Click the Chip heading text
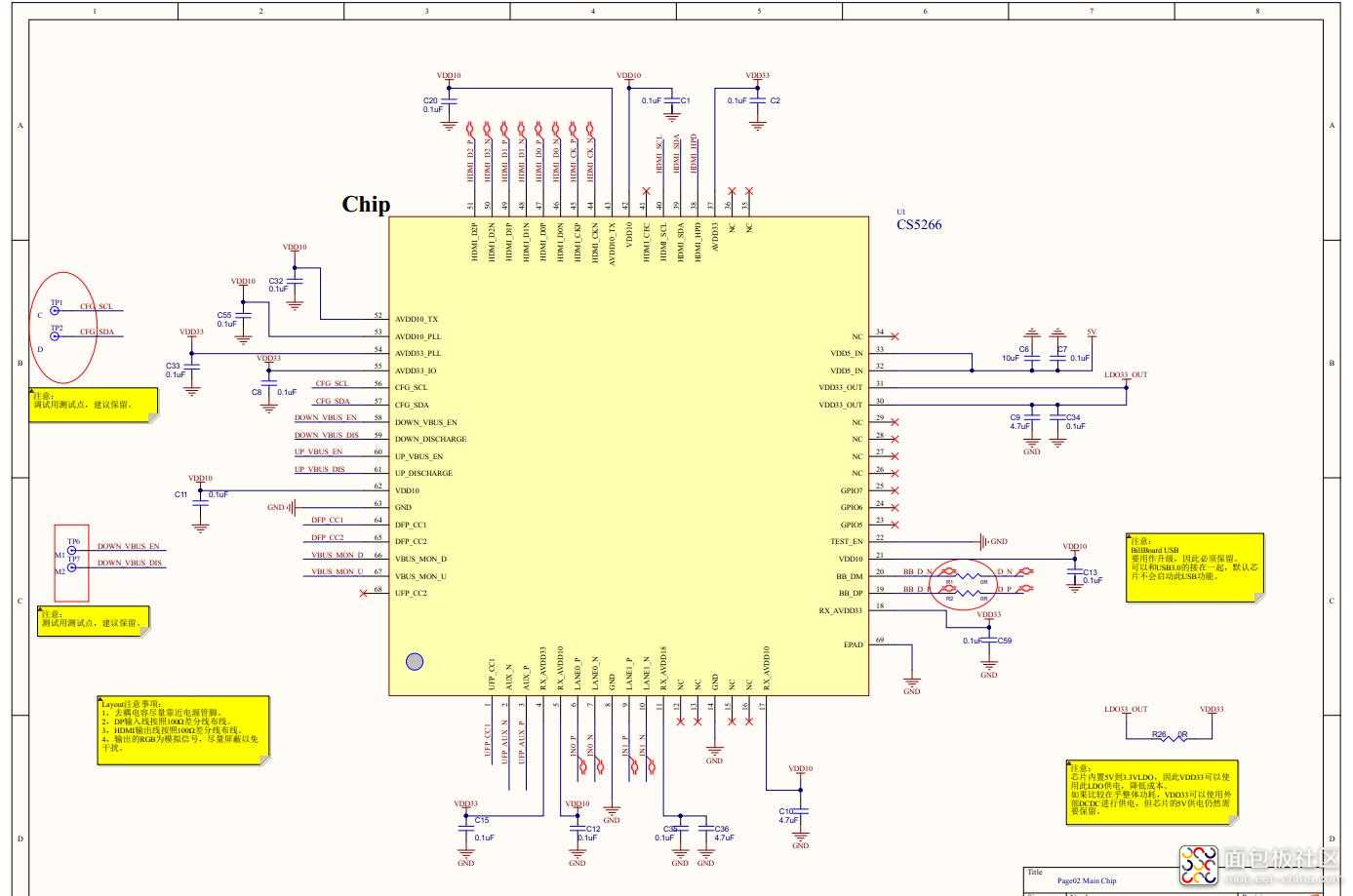 click(366, 204)
